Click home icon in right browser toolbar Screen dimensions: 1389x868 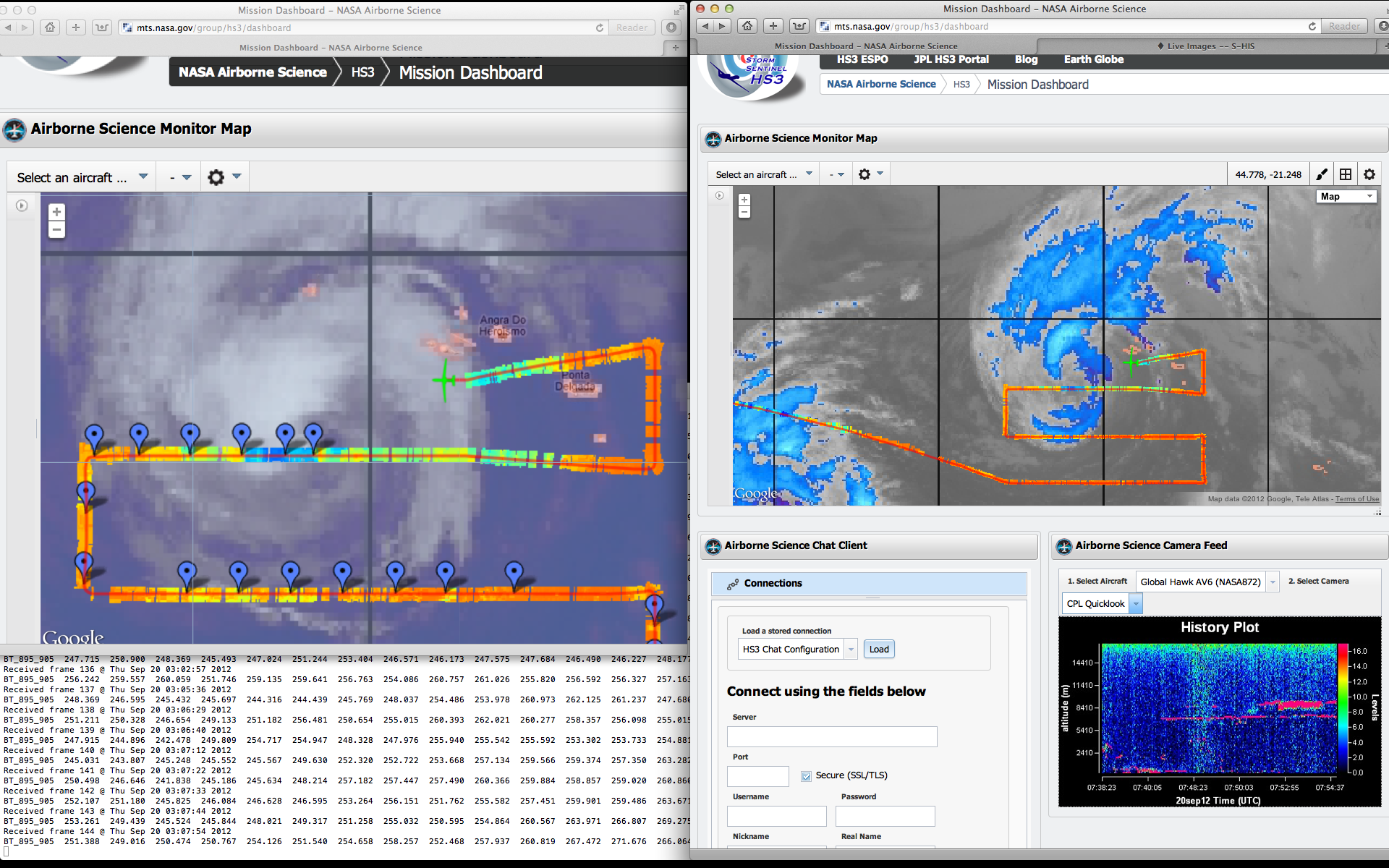[x=747, y=27]
